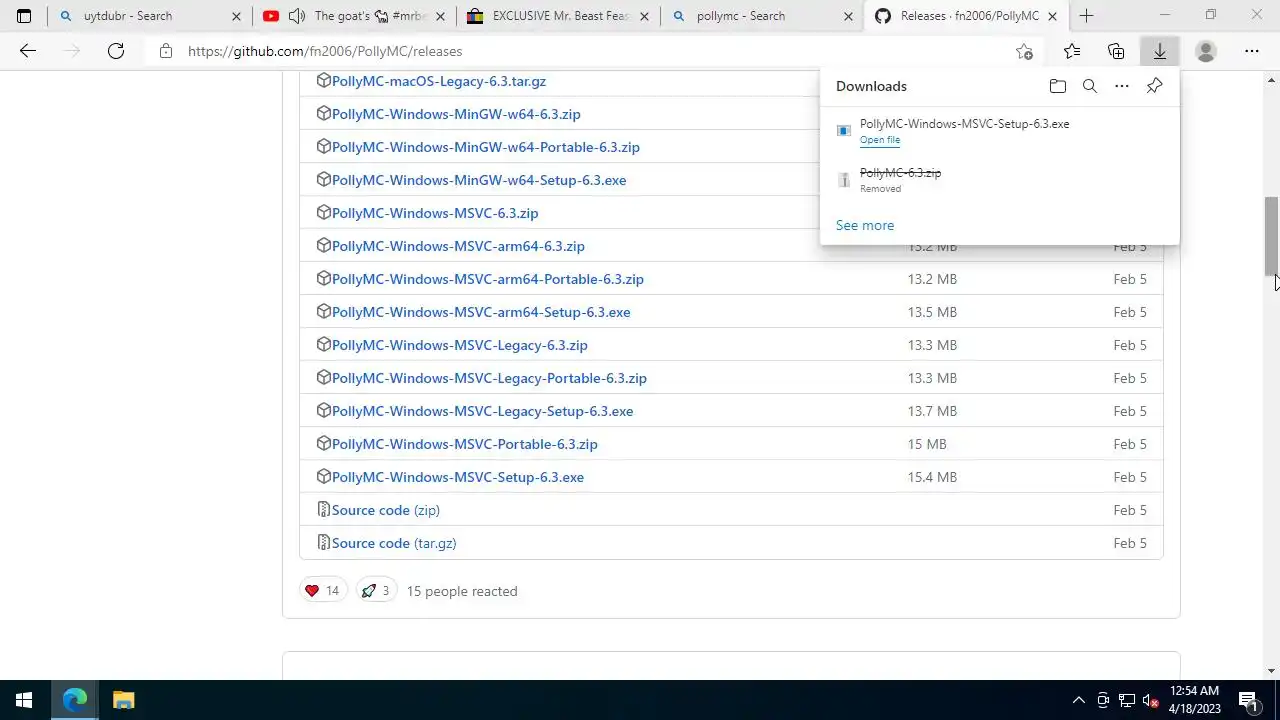Open the browser profile avatar
The image size is (1280, 720).
[x=1206, y=51]
